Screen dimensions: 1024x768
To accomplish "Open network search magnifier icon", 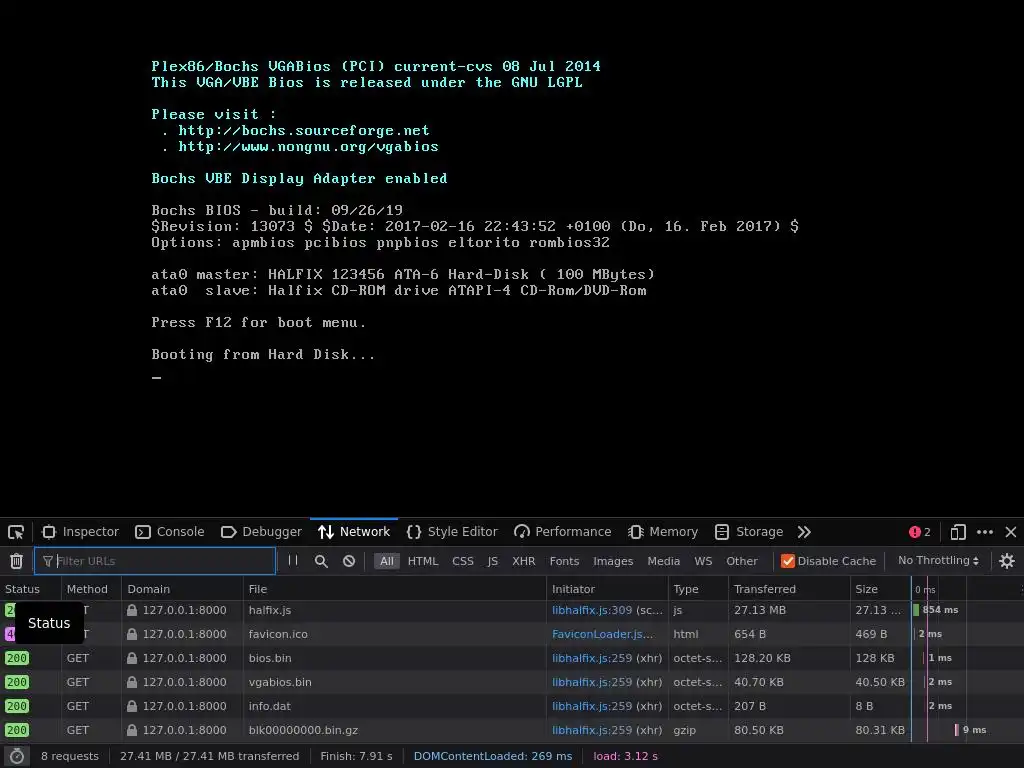I will point(321,561).
